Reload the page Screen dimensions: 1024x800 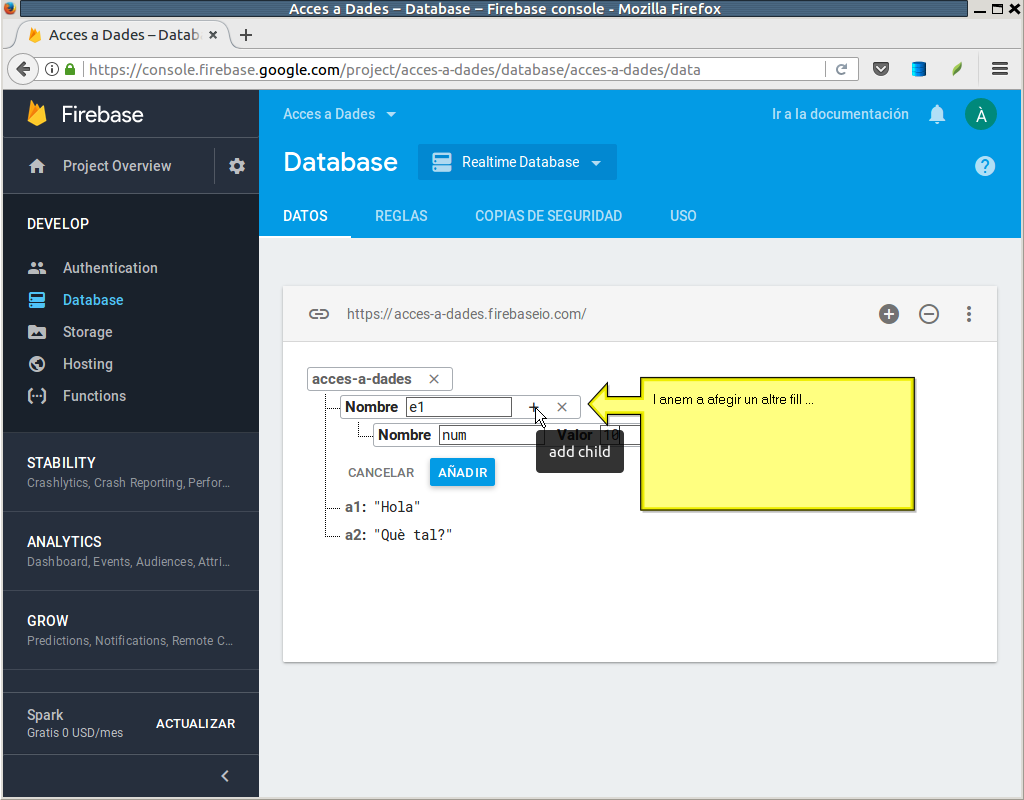click(841, 69)
